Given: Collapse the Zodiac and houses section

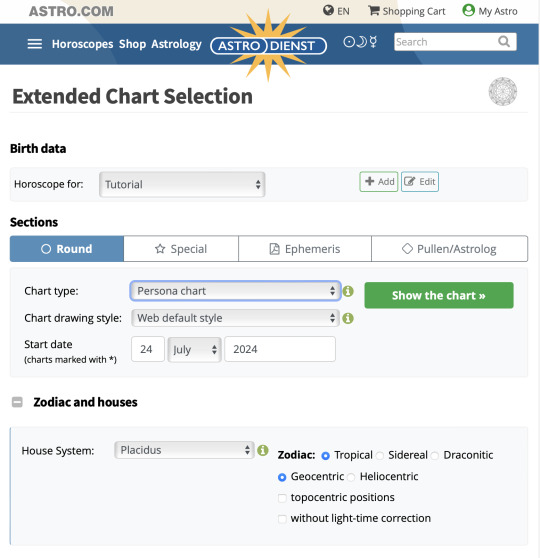Looking at the screenshot, I should pyautogui.click(x=17, y=402).
